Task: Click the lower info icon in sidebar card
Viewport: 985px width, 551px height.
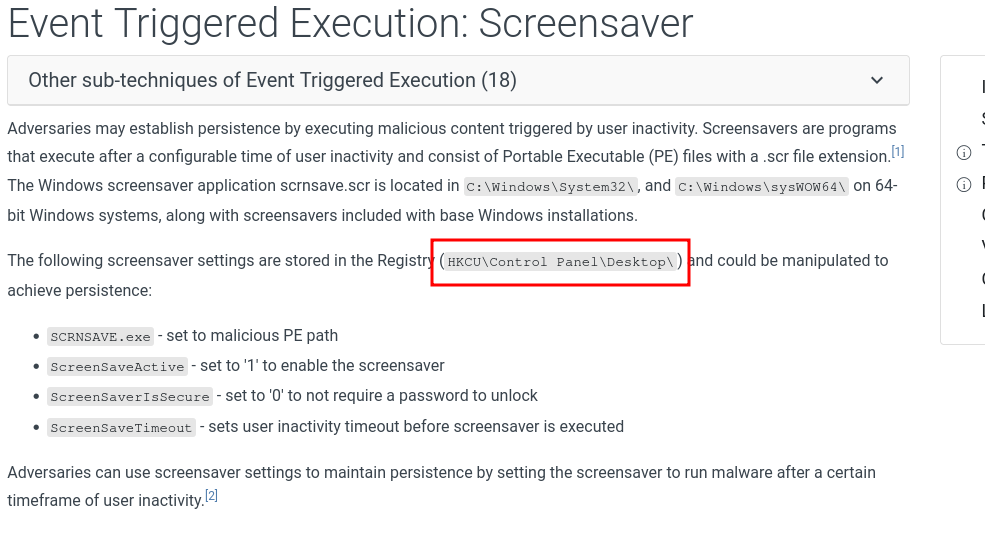Action: 964,184
